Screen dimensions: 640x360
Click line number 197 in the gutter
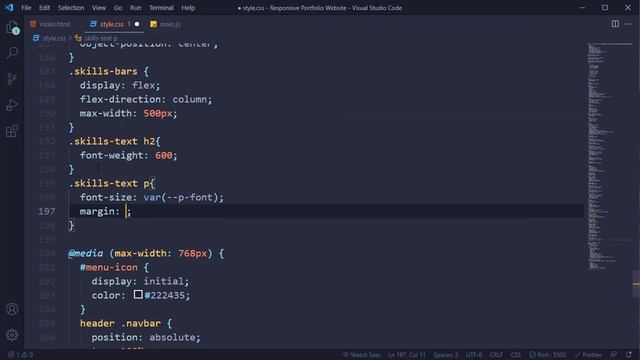(47, 211)
